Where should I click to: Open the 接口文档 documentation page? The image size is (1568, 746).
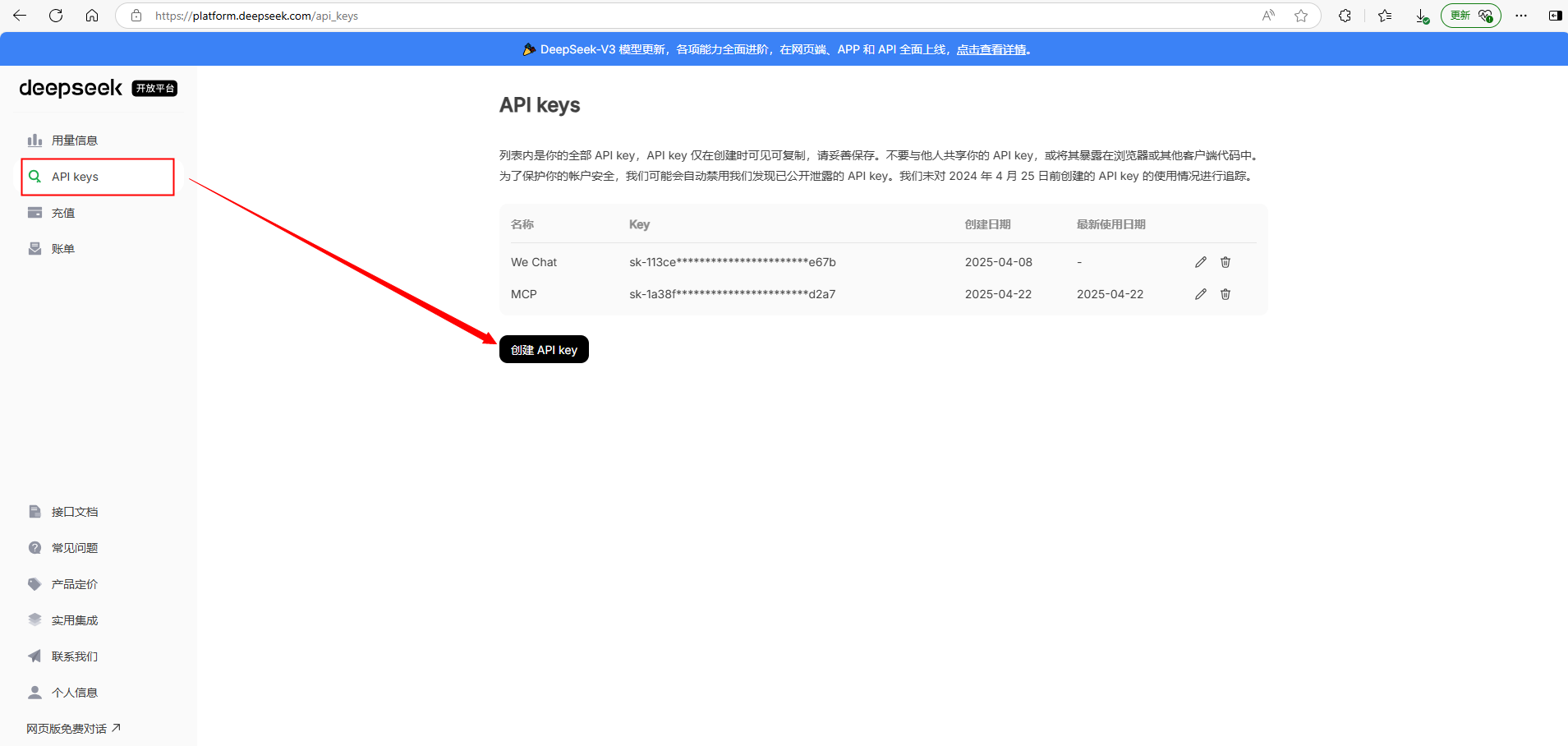tap(75, 511)
